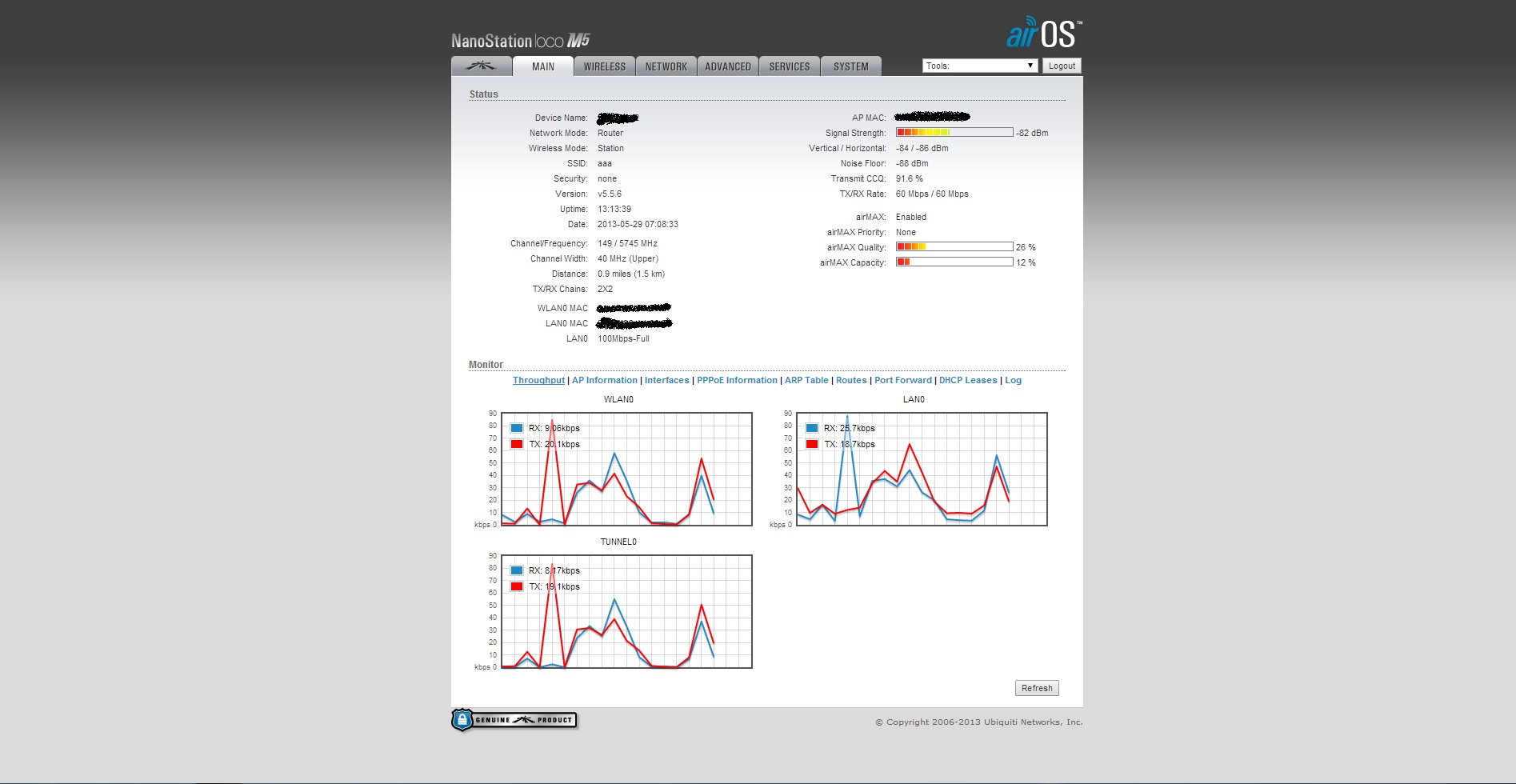Screen dimensions: 1516x784
Task: Click the airMAX Quality bar
Action: coord(954,246)
